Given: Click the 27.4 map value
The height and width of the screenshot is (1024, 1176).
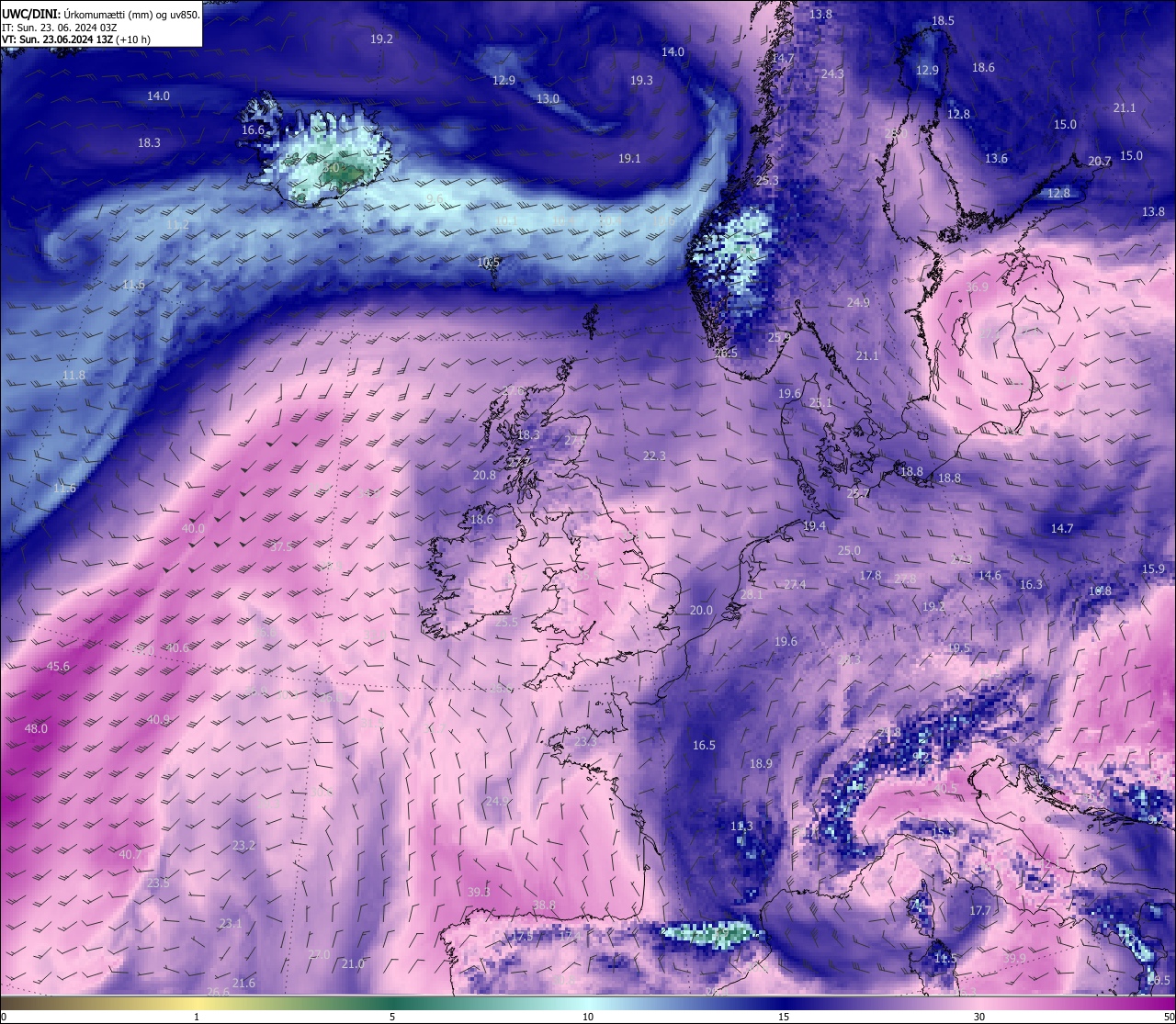Looking at the screenshot, I should 795,584.
